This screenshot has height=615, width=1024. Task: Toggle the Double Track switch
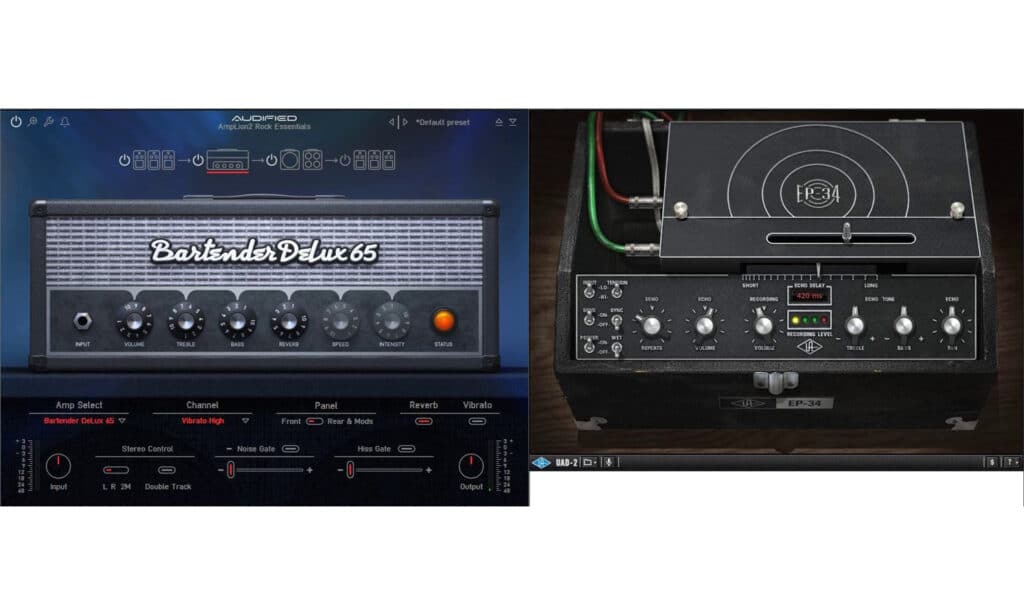(x=167, y=470)
